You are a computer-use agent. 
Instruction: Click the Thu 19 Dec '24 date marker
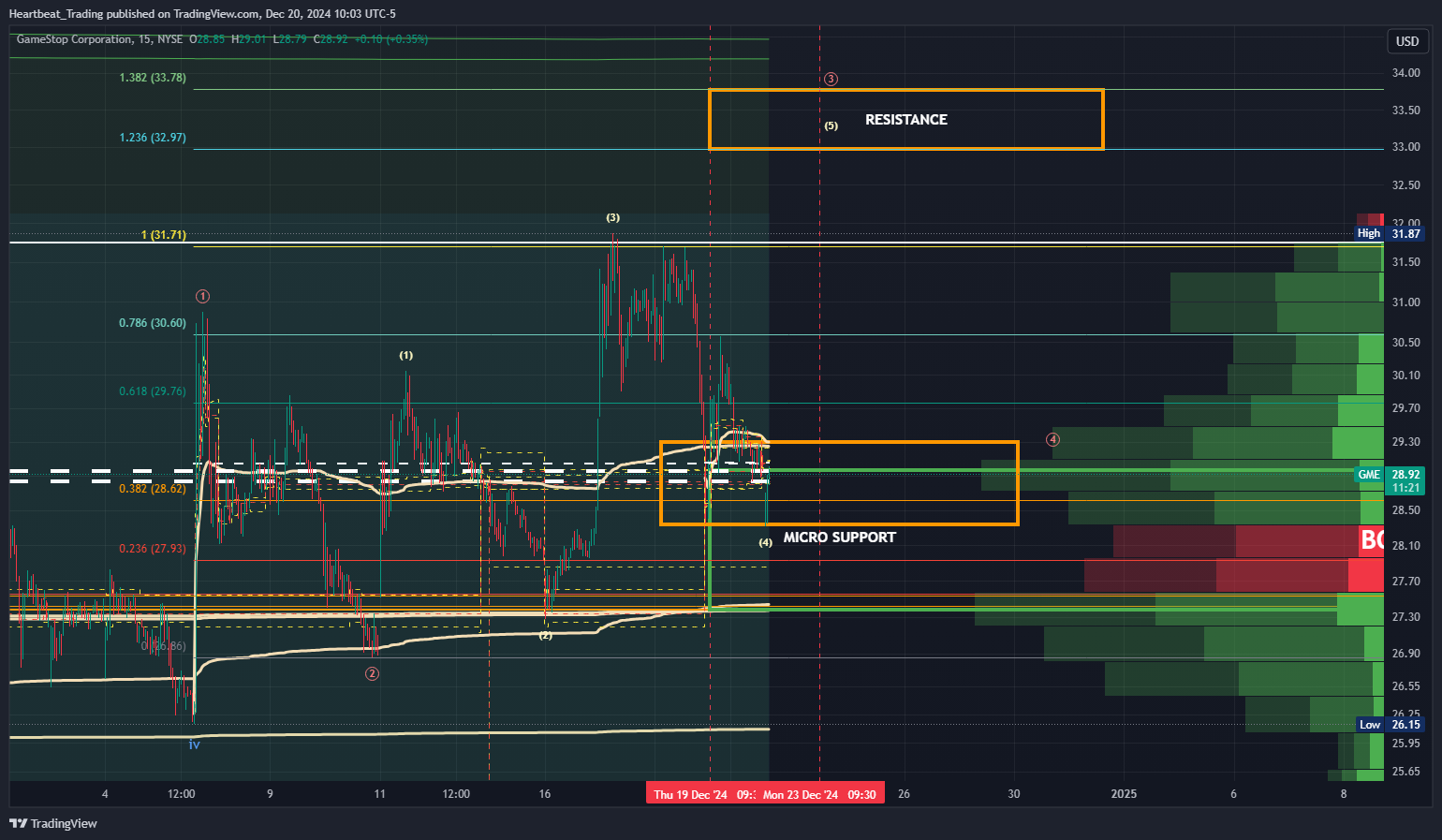tap(701, 794)
